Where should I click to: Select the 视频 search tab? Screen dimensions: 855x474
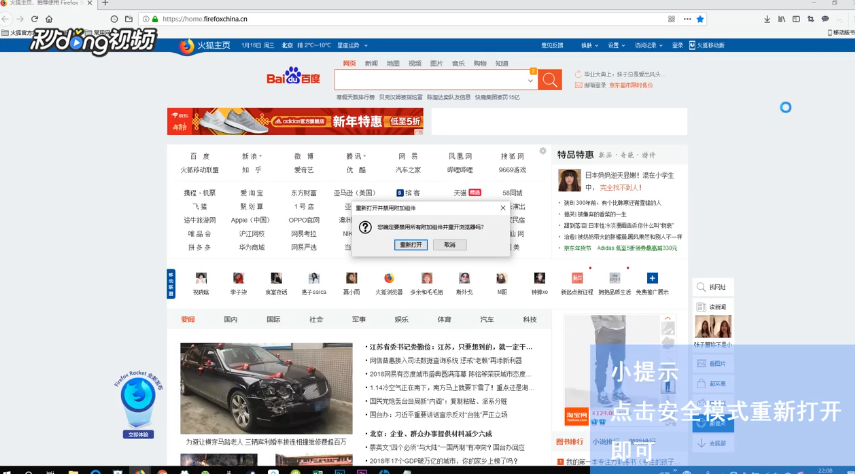[415, 63]
